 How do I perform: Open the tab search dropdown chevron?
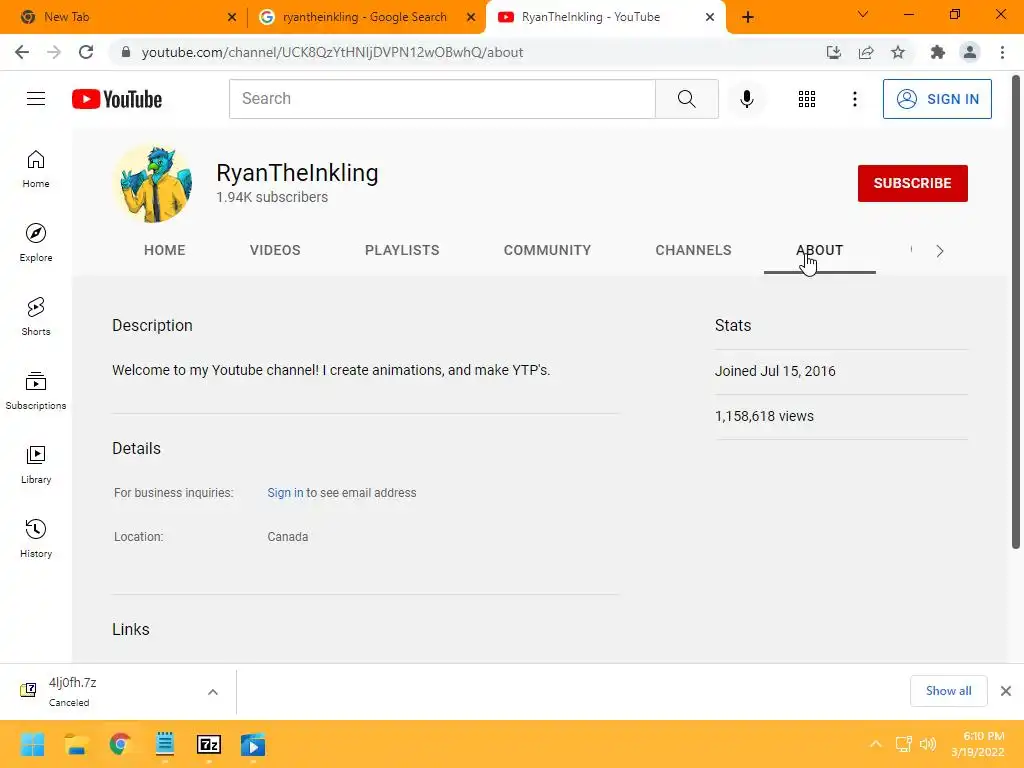click(x=863, y=14)
